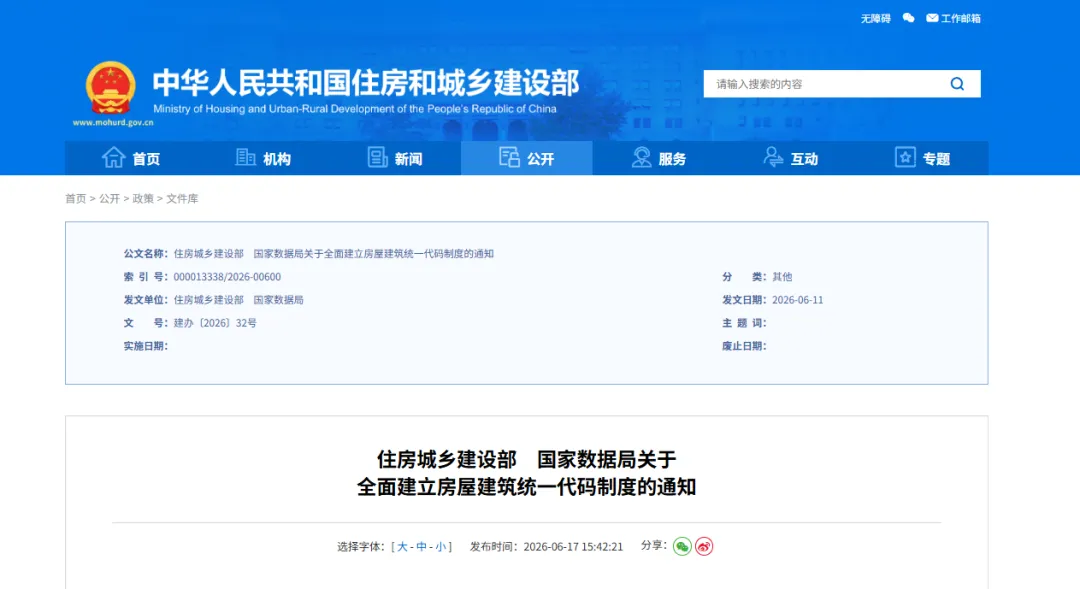Open the 互动 nav tab
This screenshot has width=1080, height=589.
coord(791,158)
